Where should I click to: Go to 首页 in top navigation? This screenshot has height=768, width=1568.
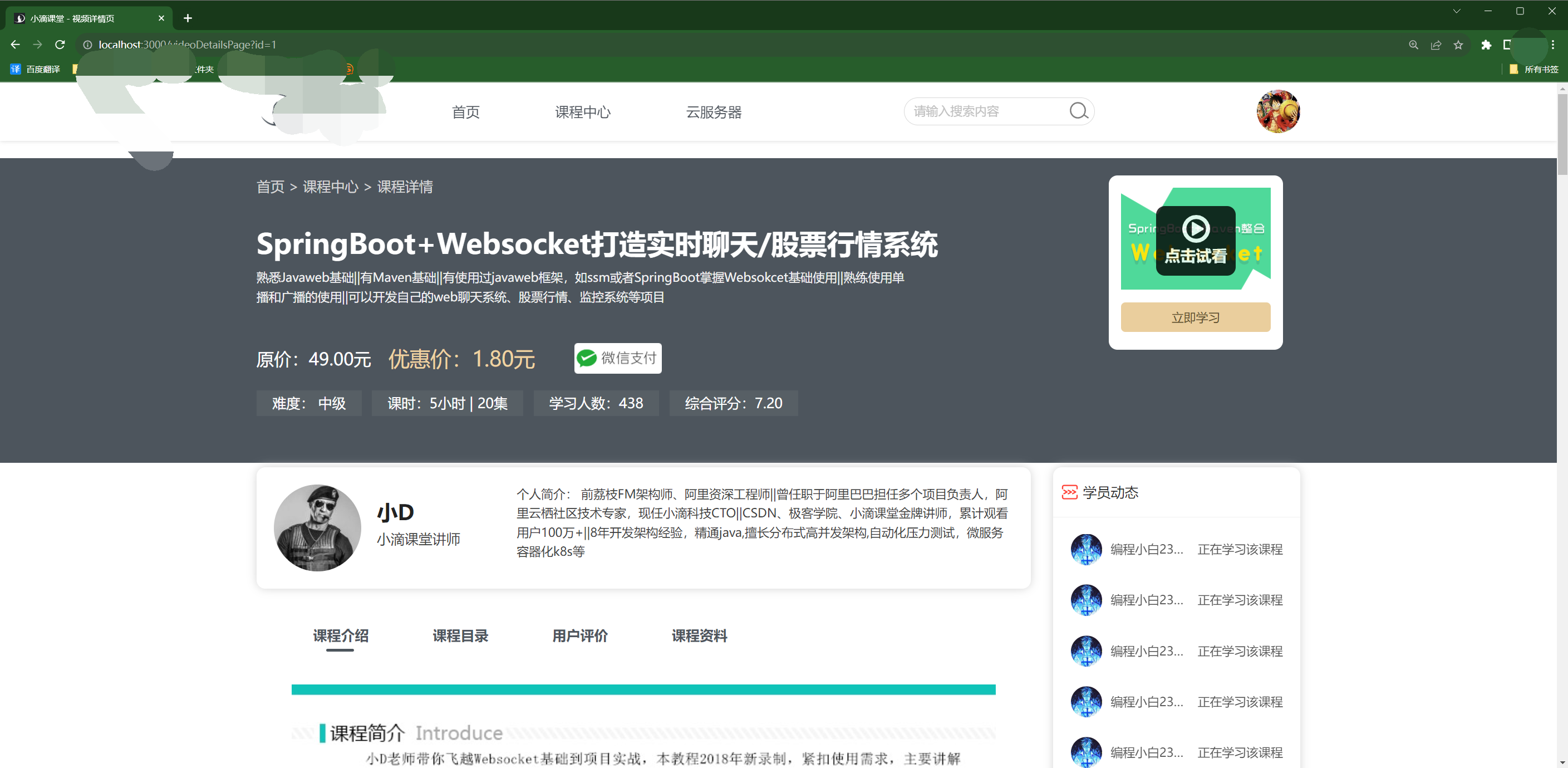[466, 112]
